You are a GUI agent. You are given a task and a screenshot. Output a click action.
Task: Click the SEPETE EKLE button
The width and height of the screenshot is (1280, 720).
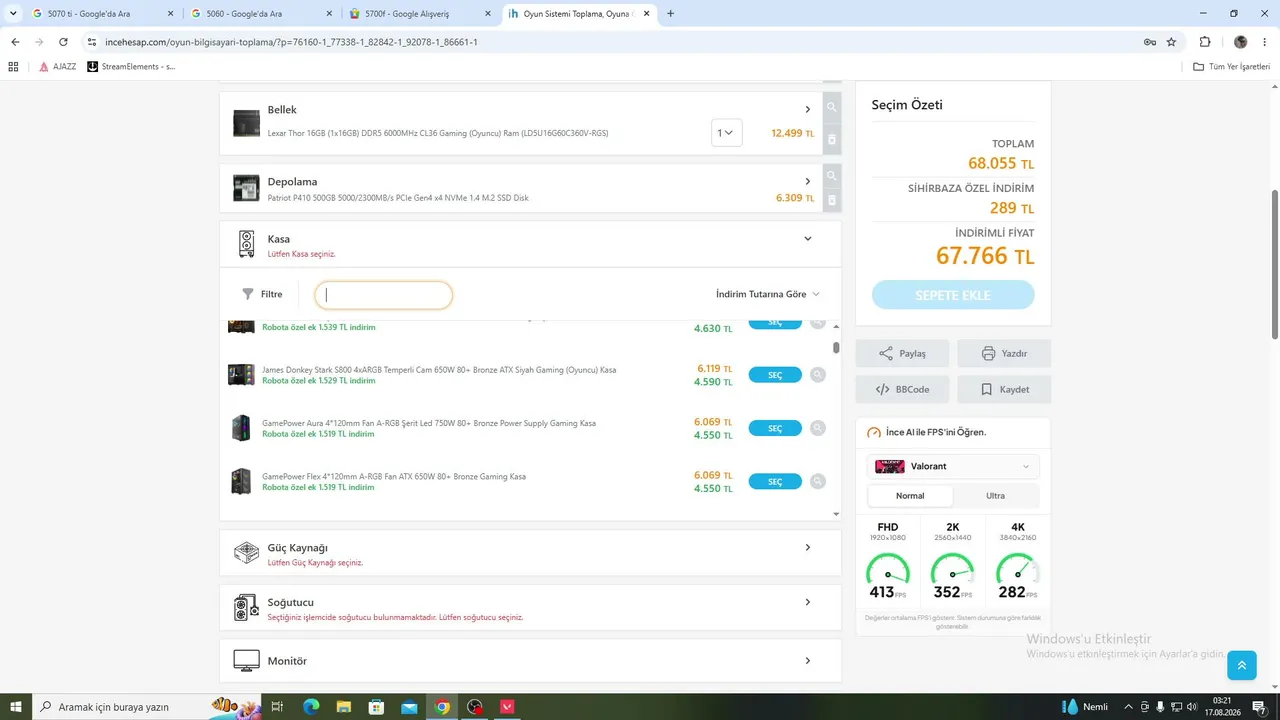[x=953, y=295]
